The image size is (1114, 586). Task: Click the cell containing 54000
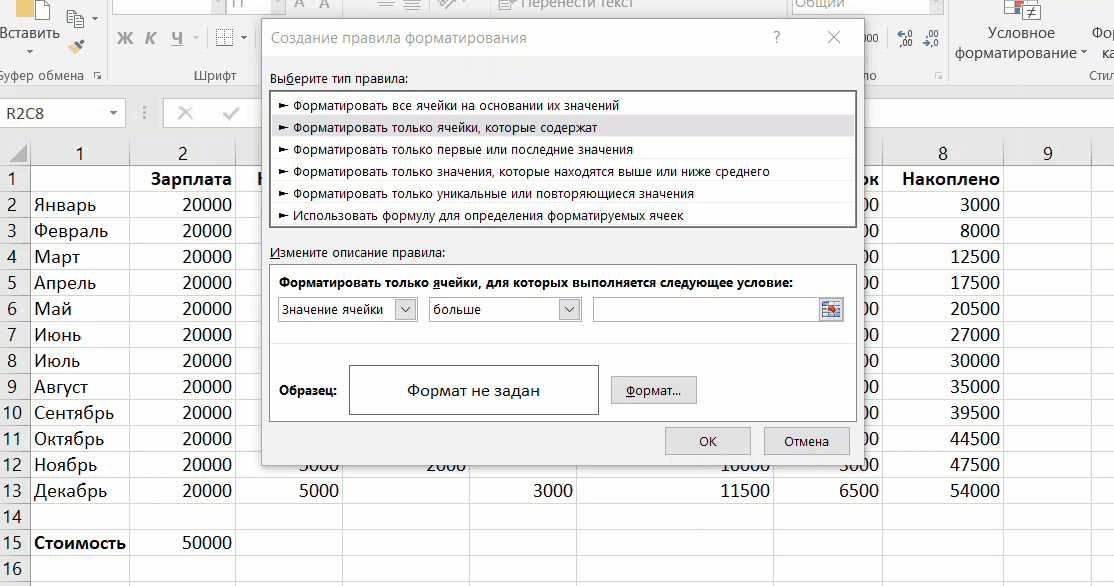point(943,491)
